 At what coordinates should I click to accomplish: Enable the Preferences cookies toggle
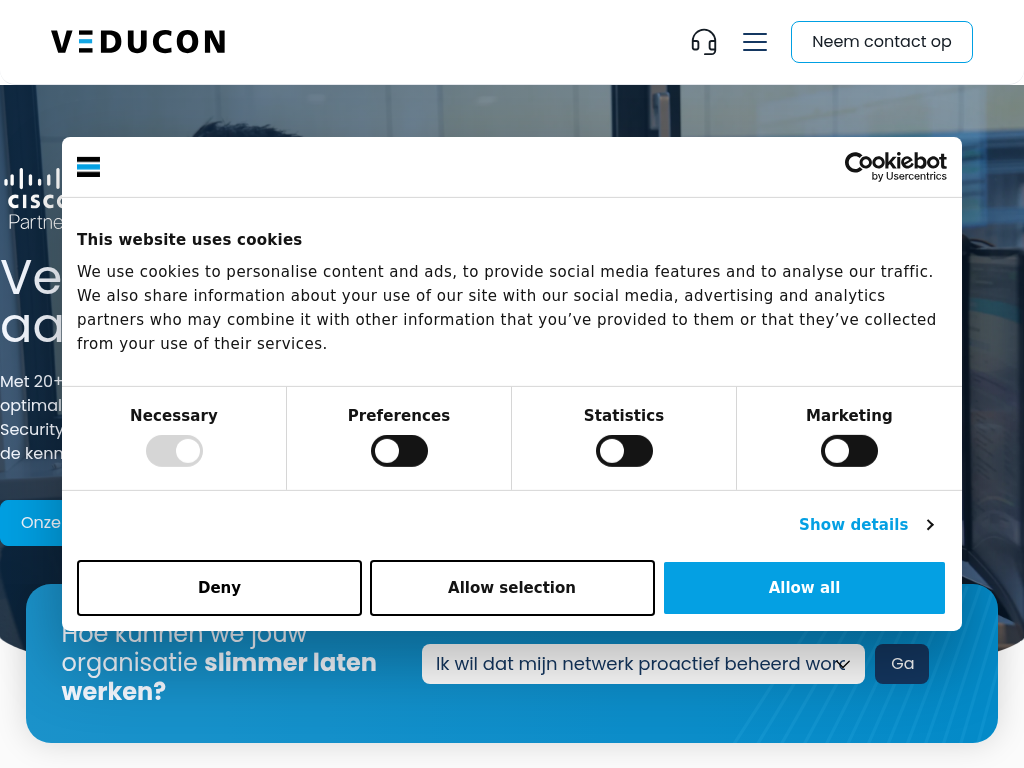tap(399, 451)
